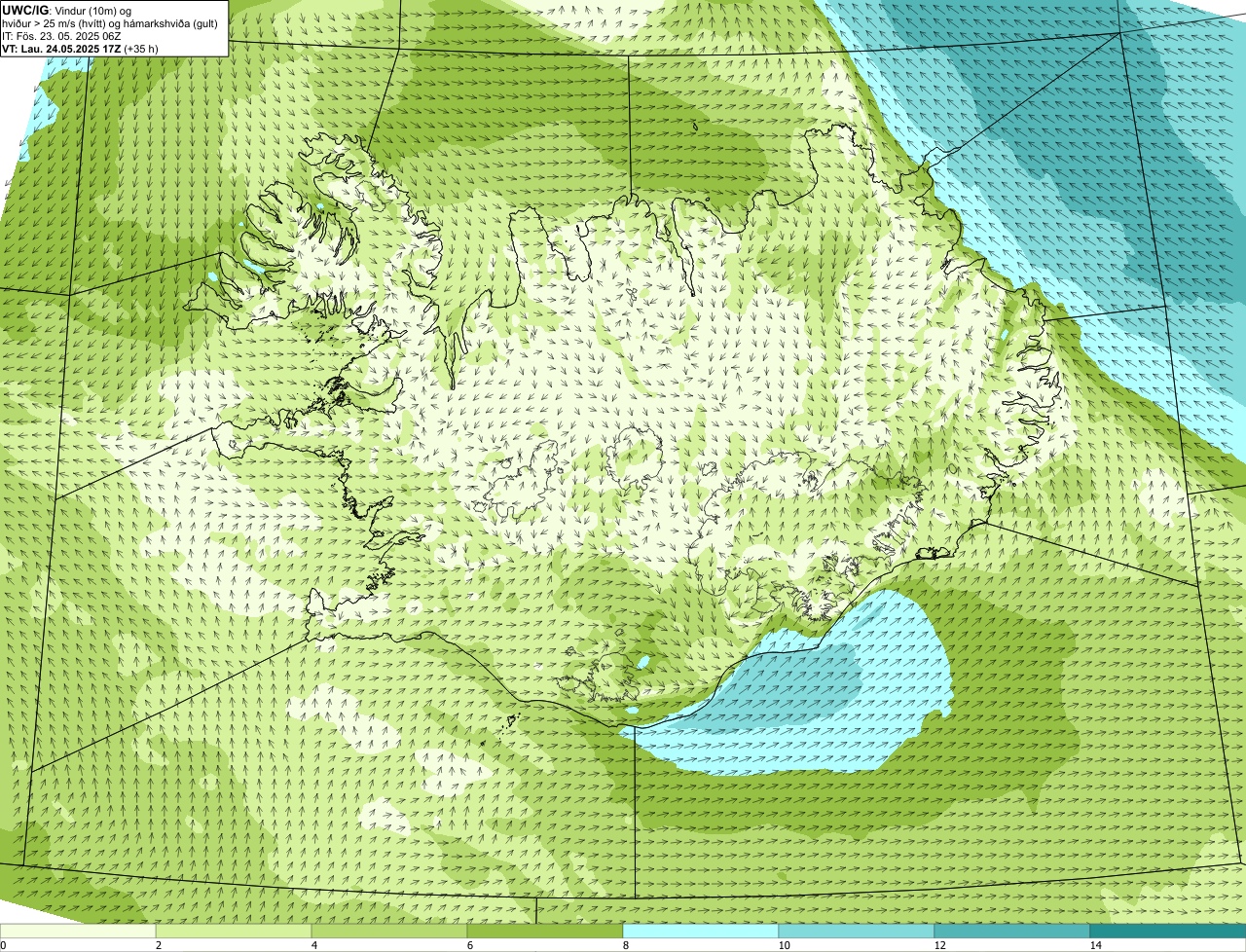Click the 'hviður > 25 m/s' description line
Viewport: 1246px width, 952px height.
point(110,23)
